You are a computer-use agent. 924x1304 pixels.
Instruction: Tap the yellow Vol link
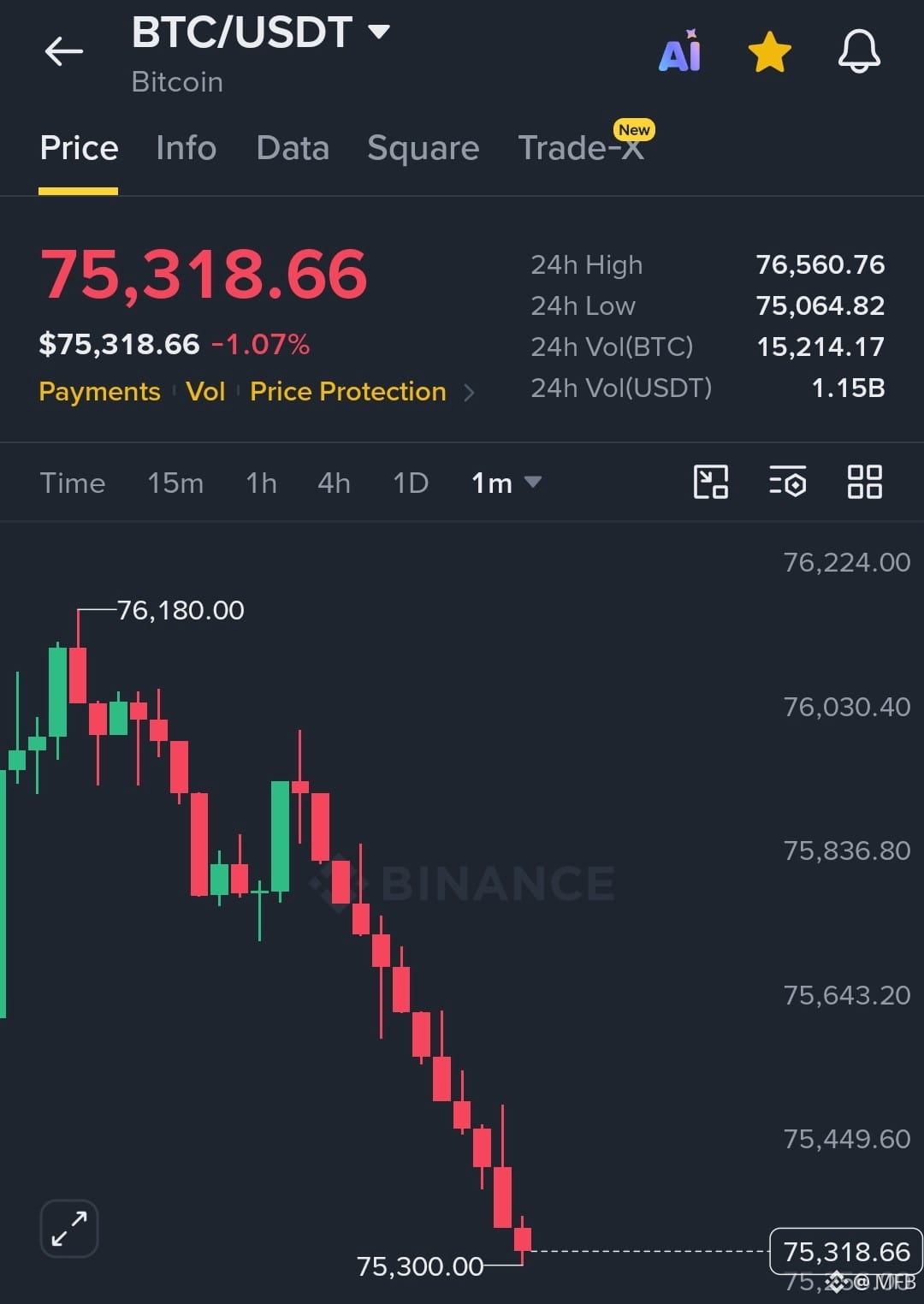tap(205, 391)
